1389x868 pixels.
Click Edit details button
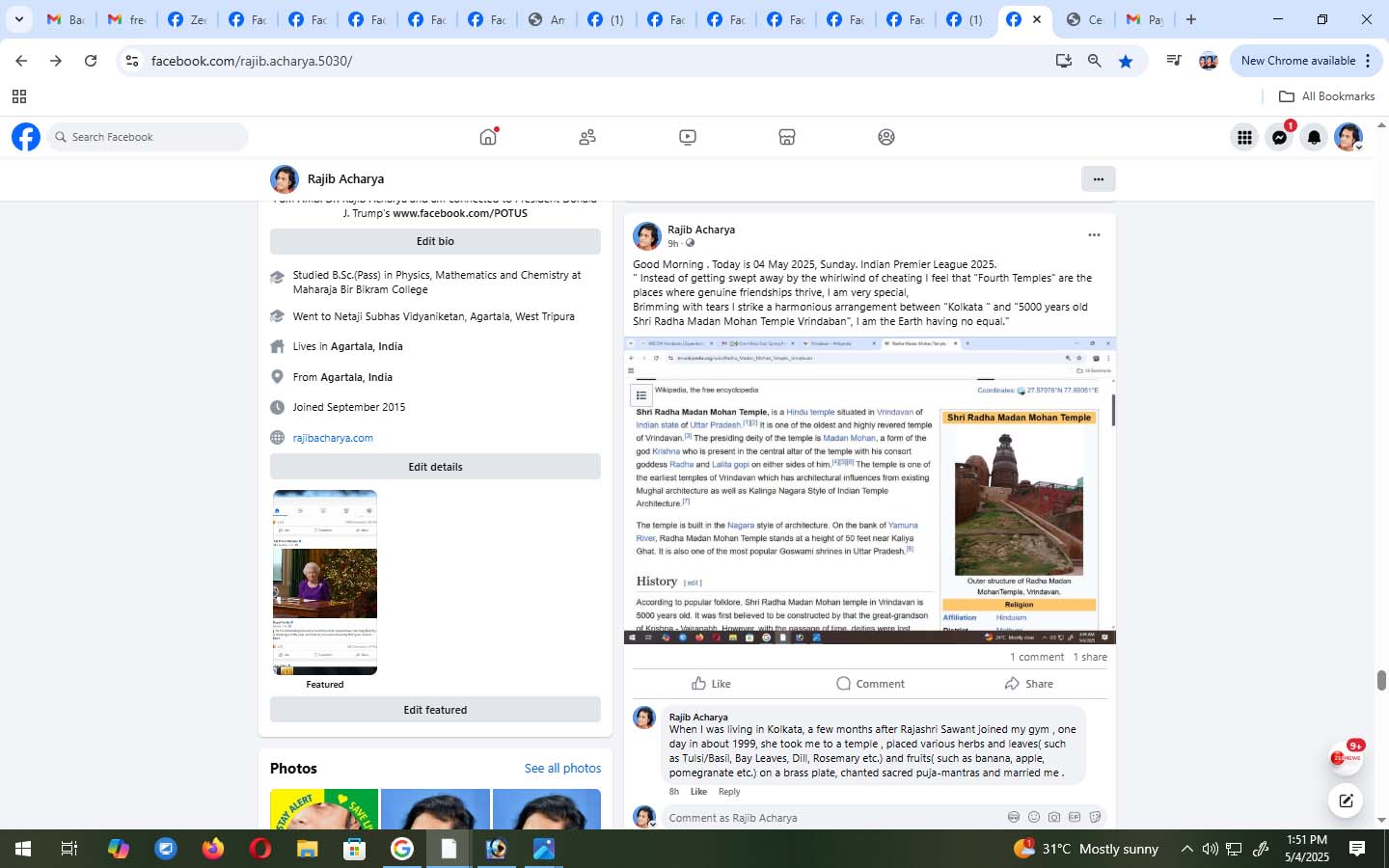pyautogui.click(x=435, y=467)
